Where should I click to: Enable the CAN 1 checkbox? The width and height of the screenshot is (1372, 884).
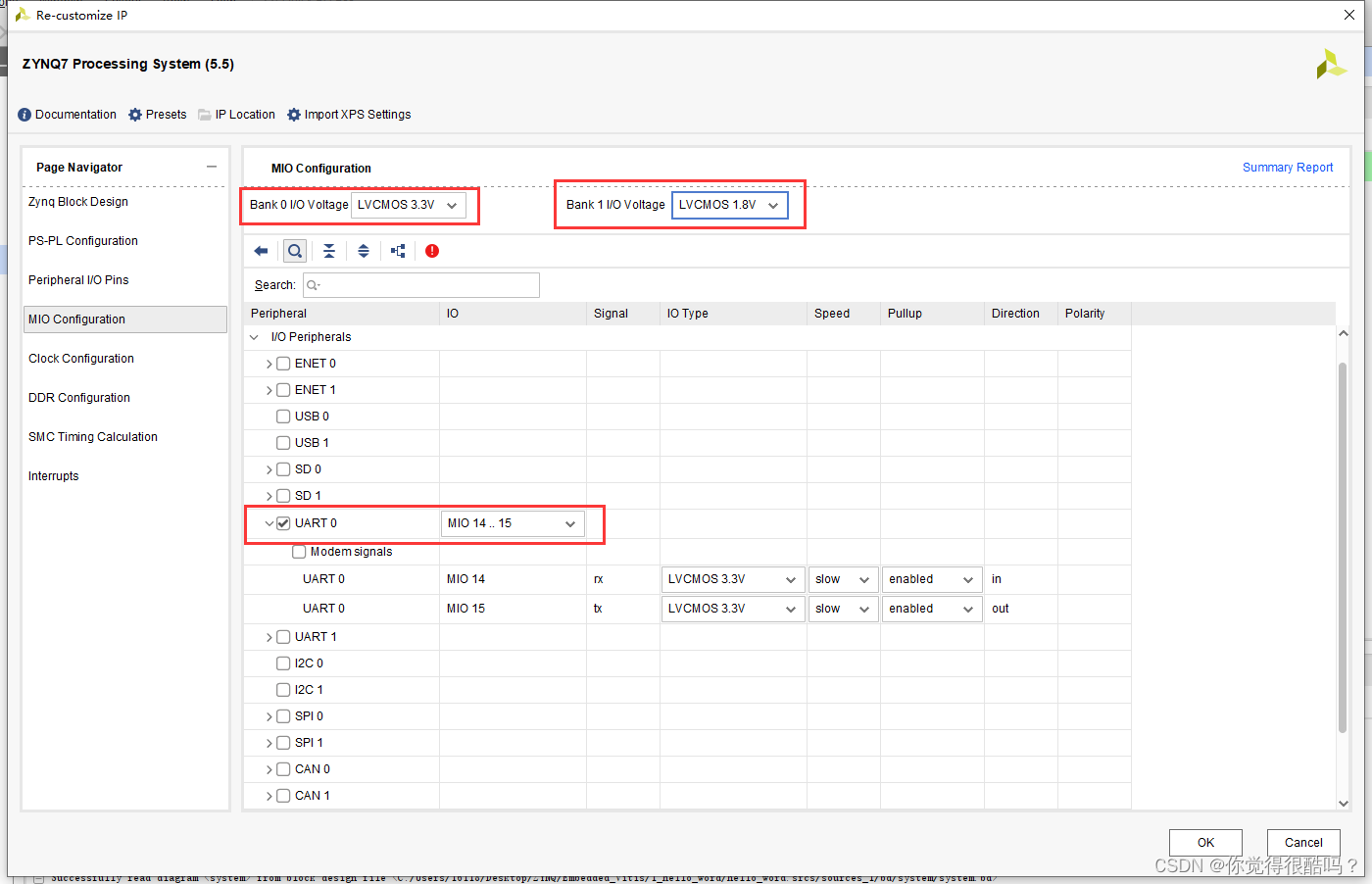283,796
